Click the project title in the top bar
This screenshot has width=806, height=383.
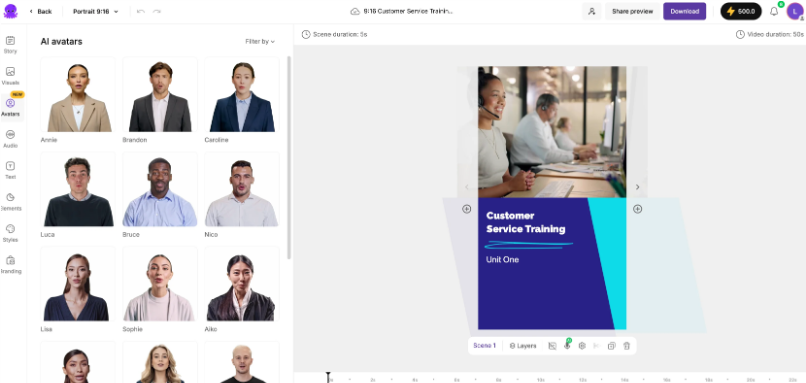pyautogui.click(x=409, y=11)
